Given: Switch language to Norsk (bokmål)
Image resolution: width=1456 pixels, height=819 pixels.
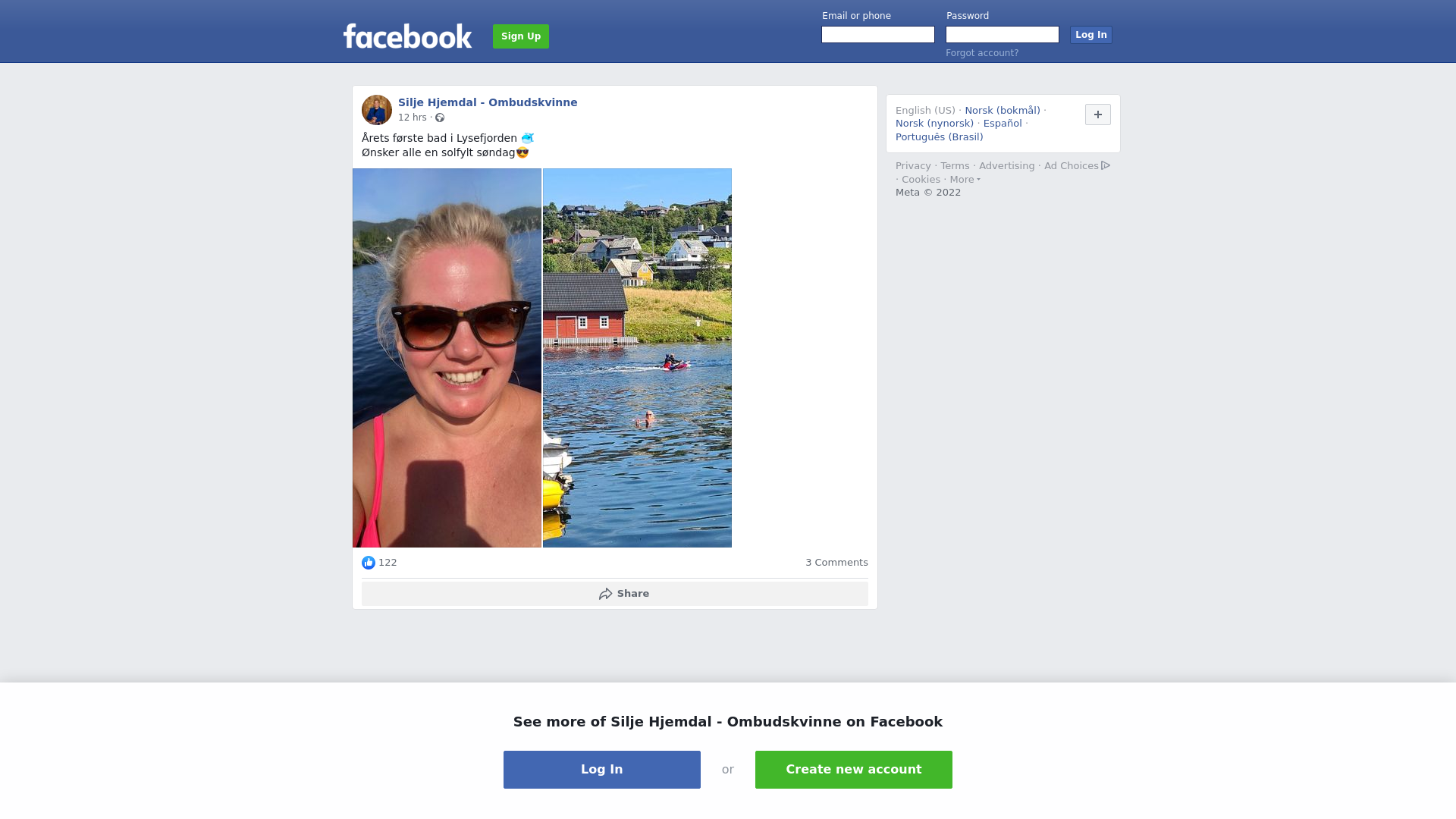Looking at the screenshot, I should click(x=1003, y=111).
